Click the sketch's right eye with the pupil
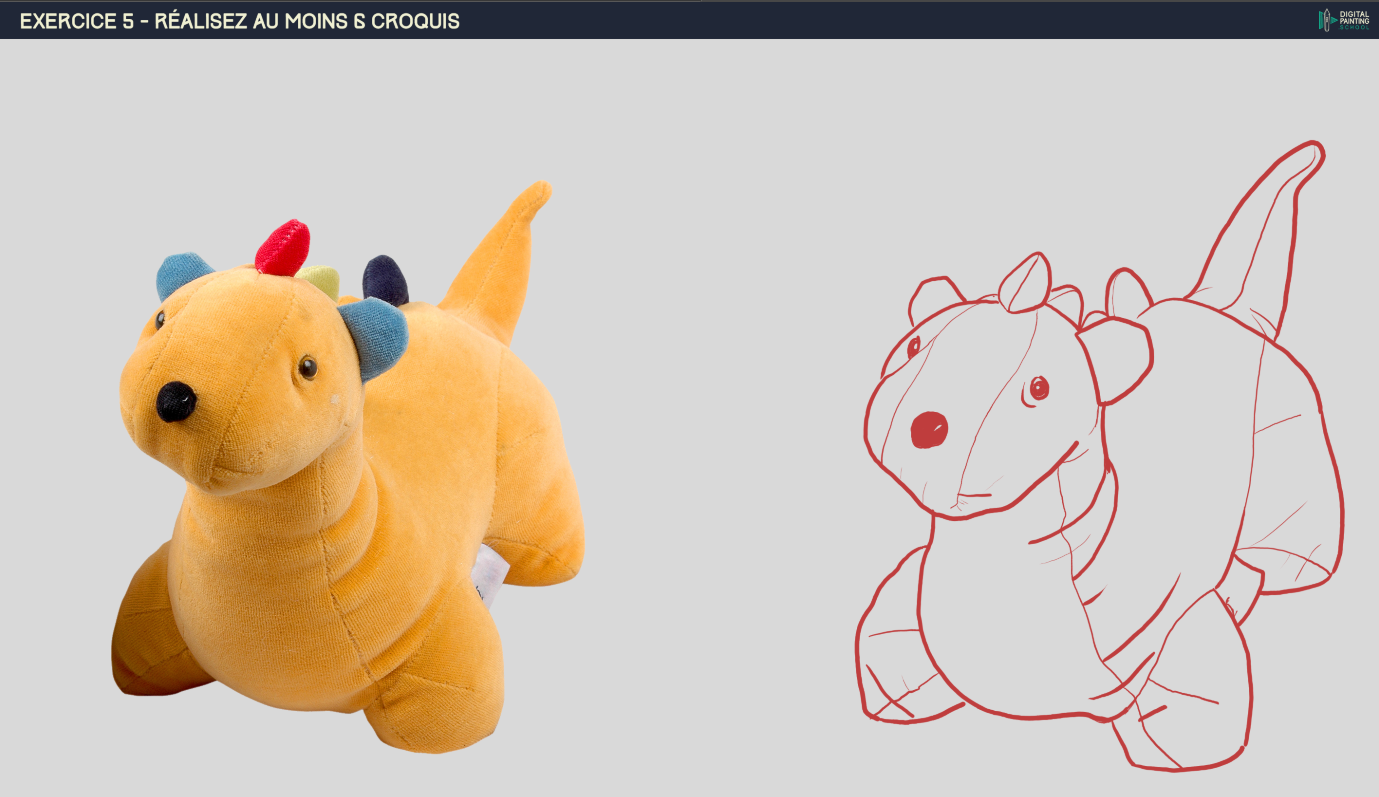This screenshot has width=1379, height=797. tap(1039, 388)
